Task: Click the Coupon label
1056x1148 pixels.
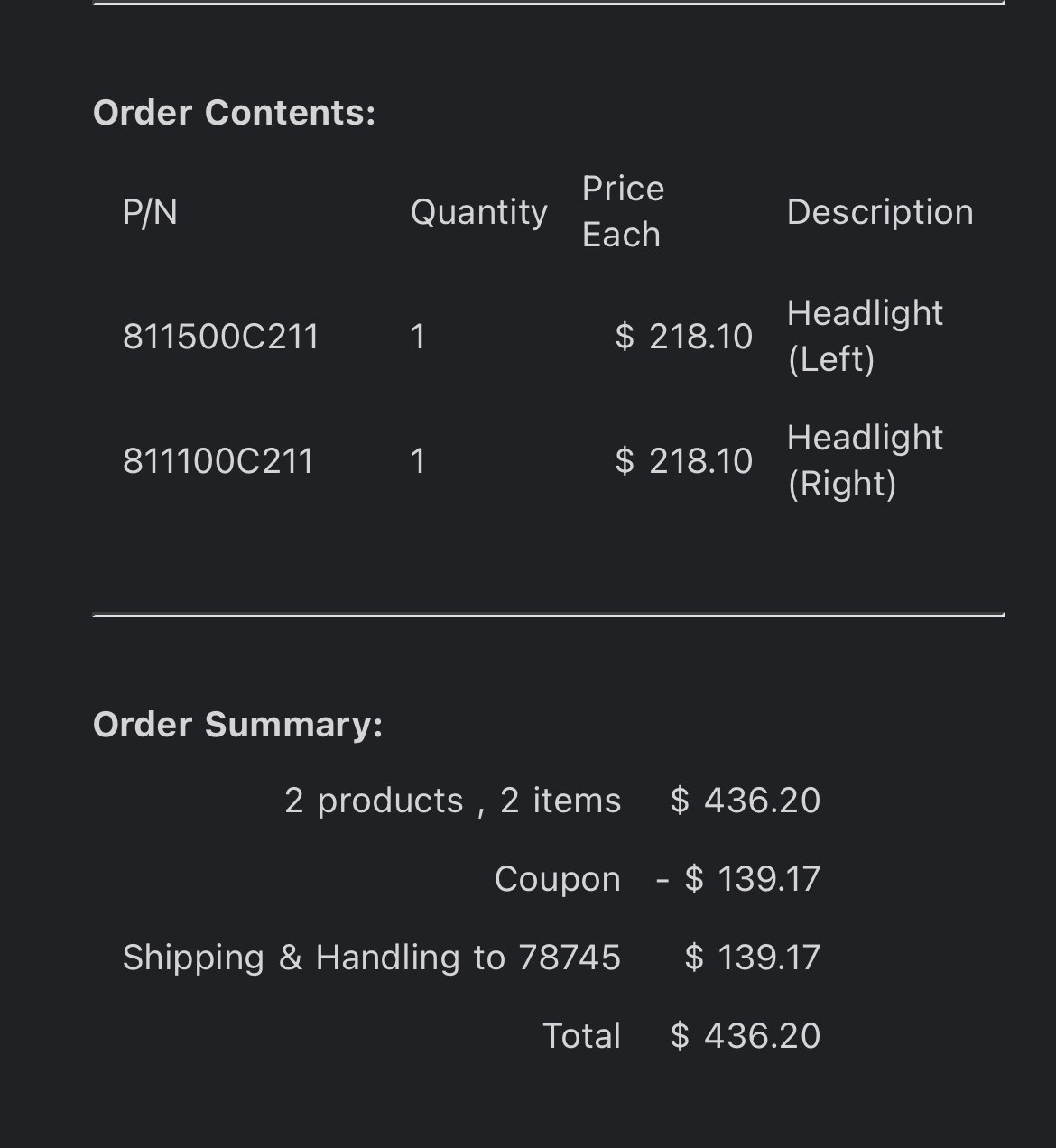Action: 558,880
